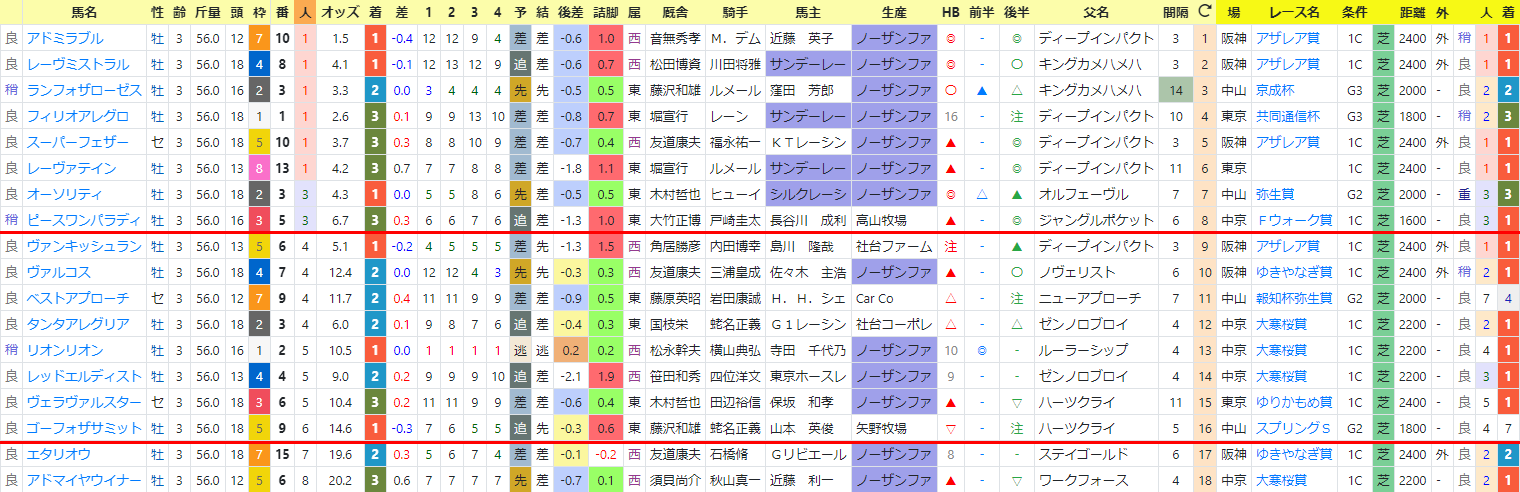The image size is (1520, 492).
Task: Open the 共同通信杯 race link
Action: point(1289,117)
